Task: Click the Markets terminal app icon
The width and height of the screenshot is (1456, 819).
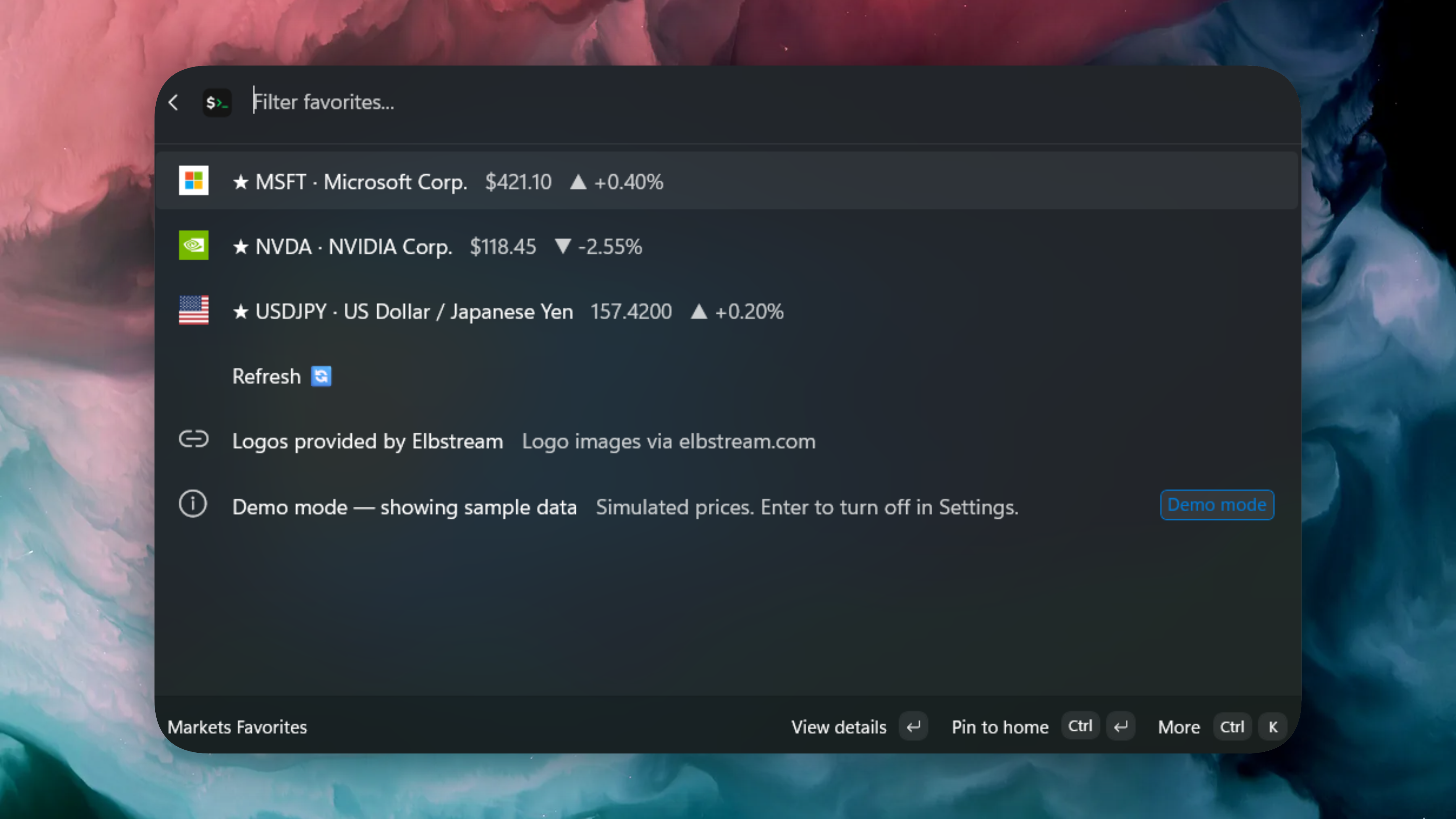Action: click(x=217, y=102)
